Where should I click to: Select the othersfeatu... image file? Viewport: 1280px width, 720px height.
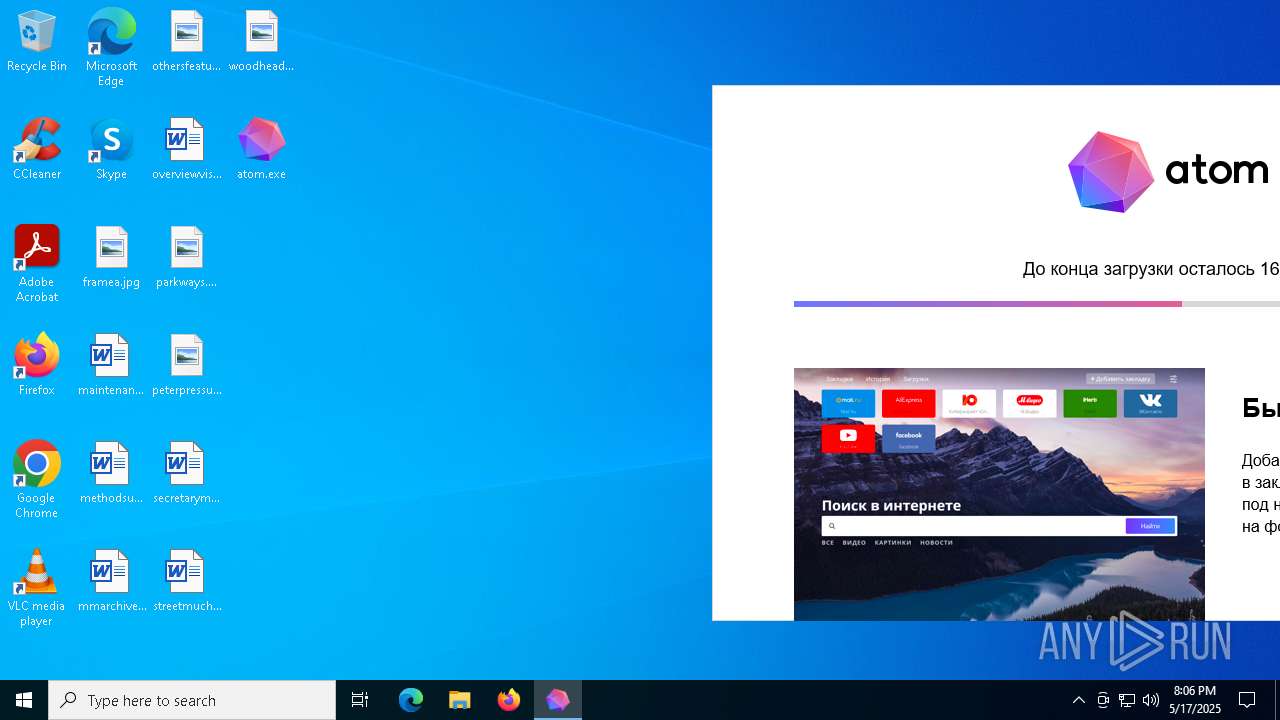click(x=186, y=42)
